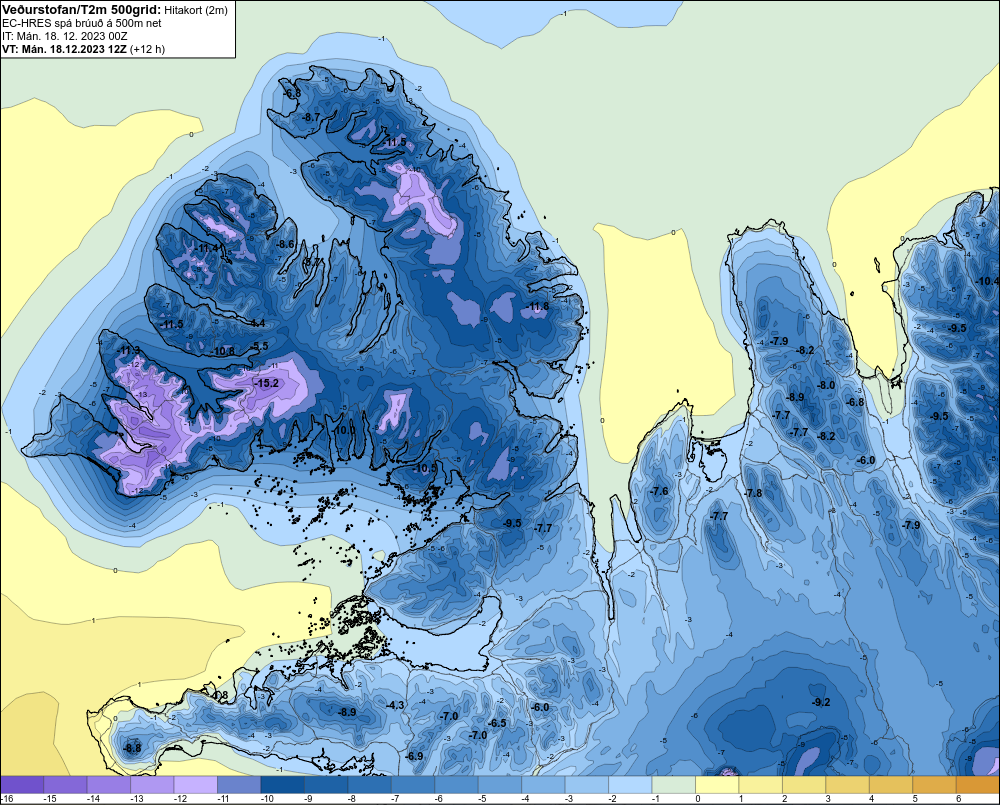The width and height of the screenshot is (1000, 805).
Task: Click legend swatch between -13 and -12
Action: [152, 785]
